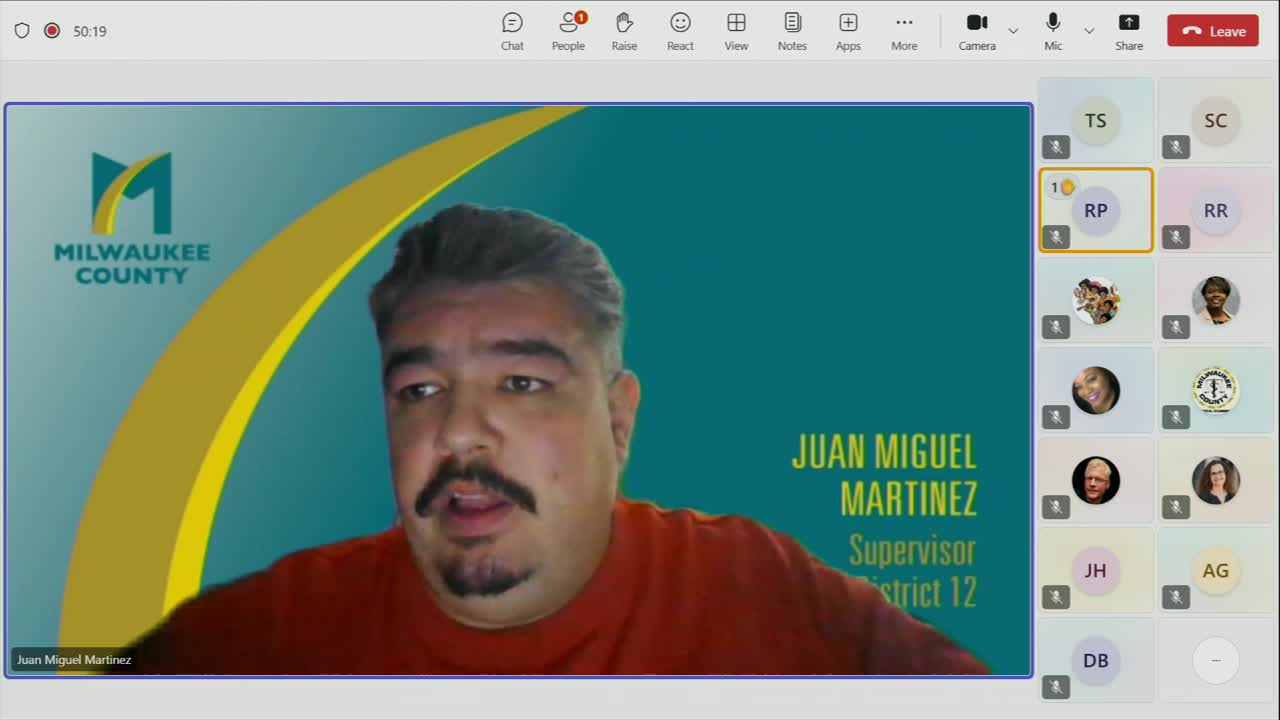
Task: Toggle the Camera on or off
Action: tap(977, 31)
